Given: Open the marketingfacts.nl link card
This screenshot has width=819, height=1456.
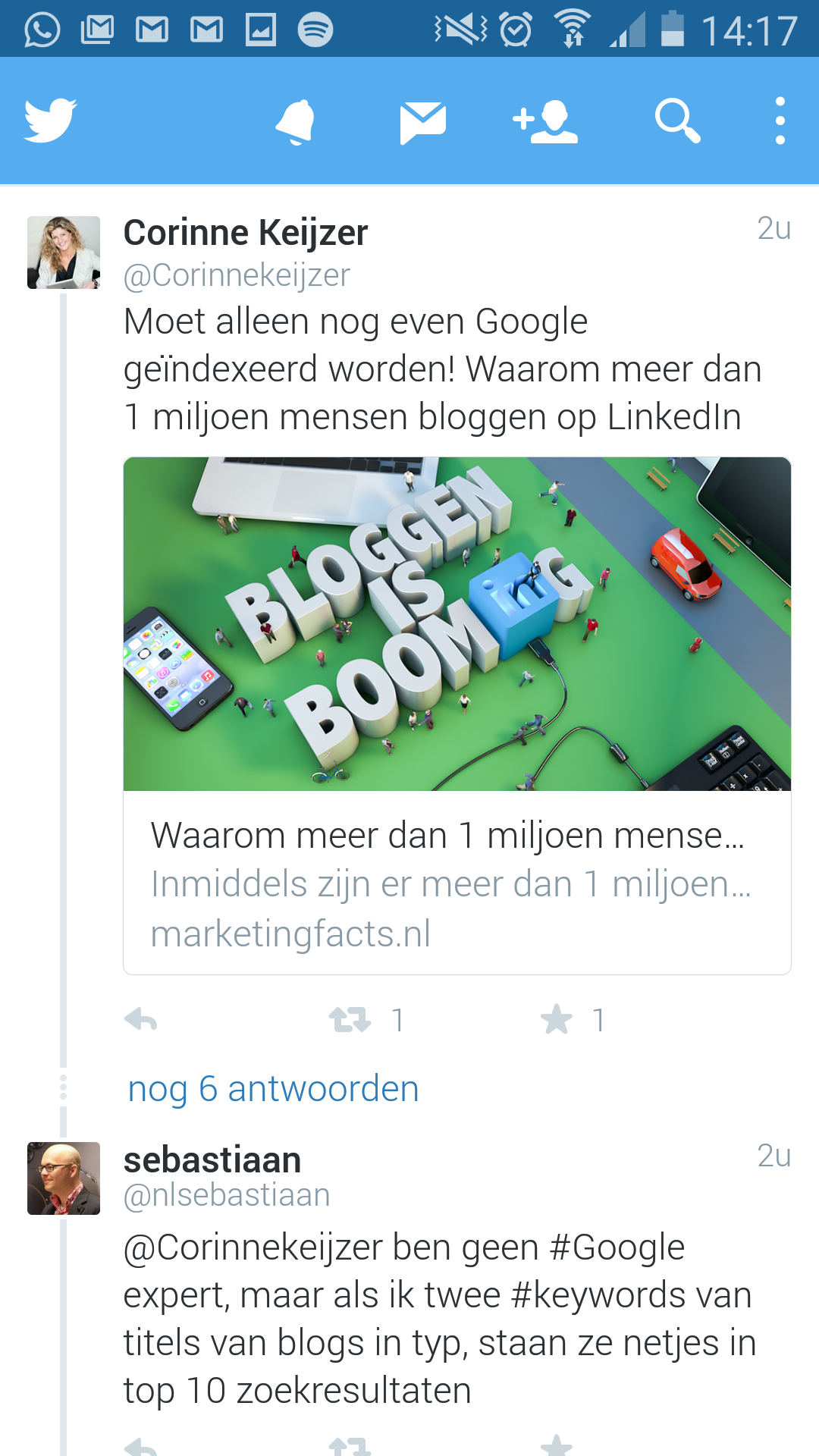Looking at the screenshot, I should coord(457,883).
